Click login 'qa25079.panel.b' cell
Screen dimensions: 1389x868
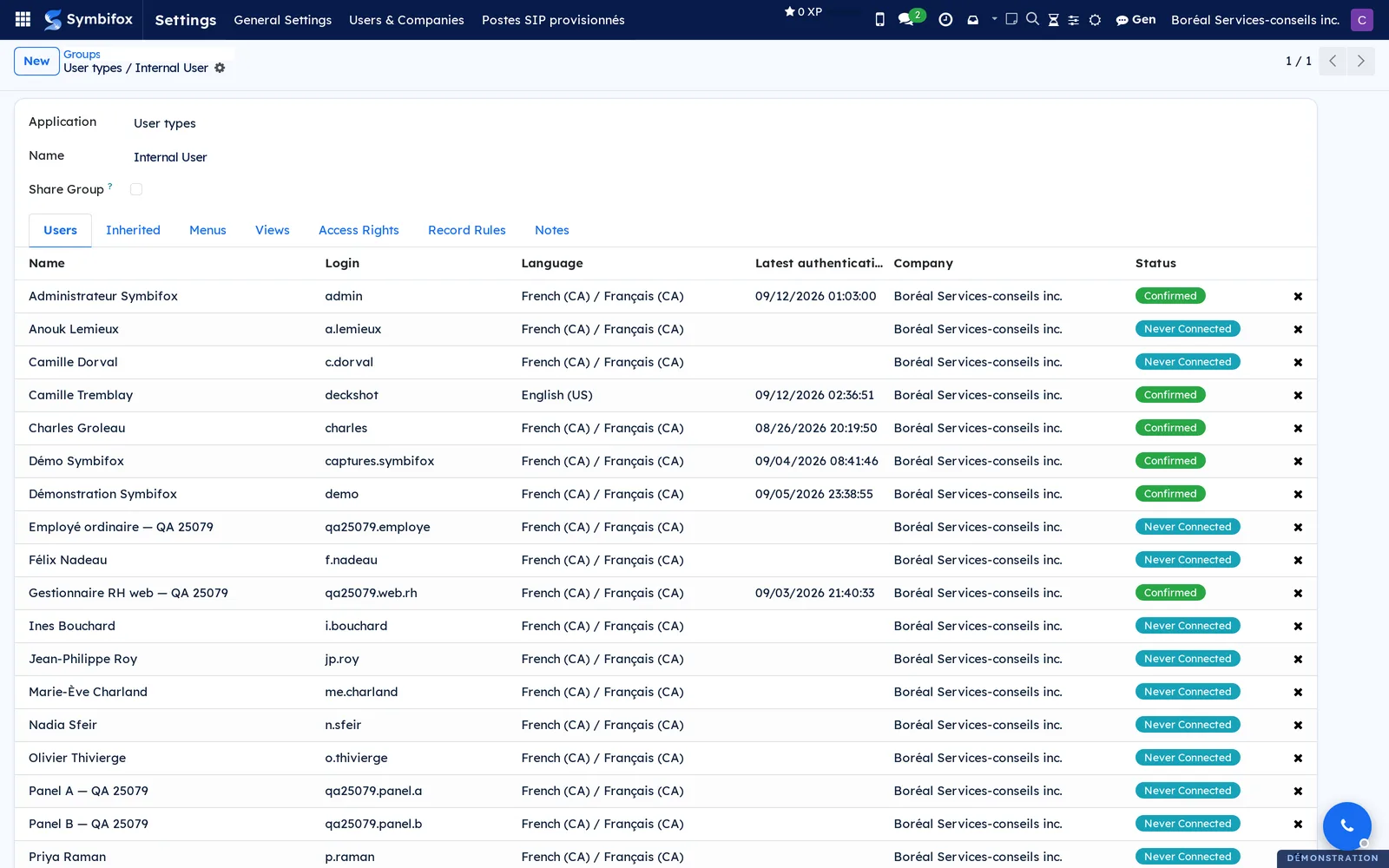coord(373,824)
